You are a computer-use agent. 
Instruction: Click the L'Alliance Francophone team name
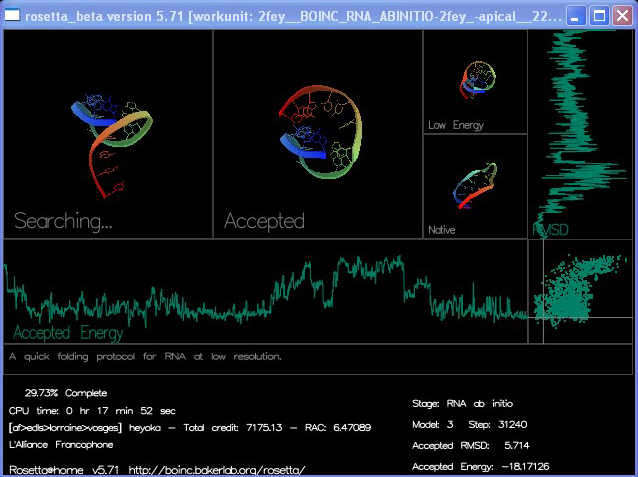[60, 444]
